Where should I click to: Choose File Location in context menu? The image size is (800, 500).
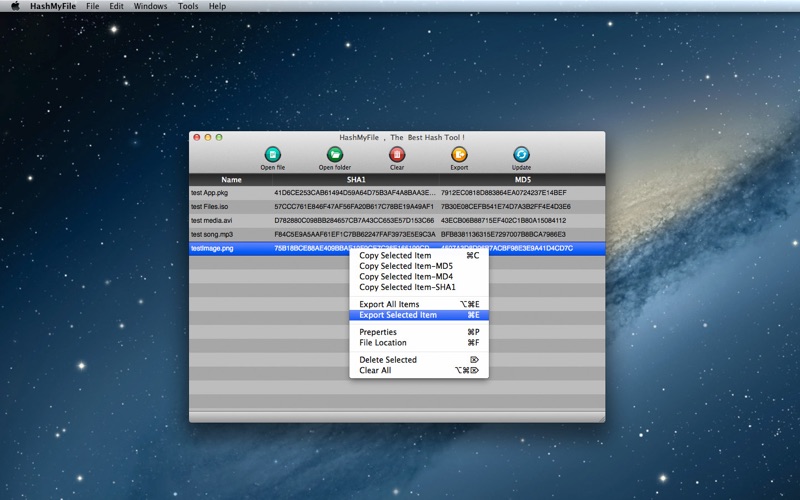(419, 343)
